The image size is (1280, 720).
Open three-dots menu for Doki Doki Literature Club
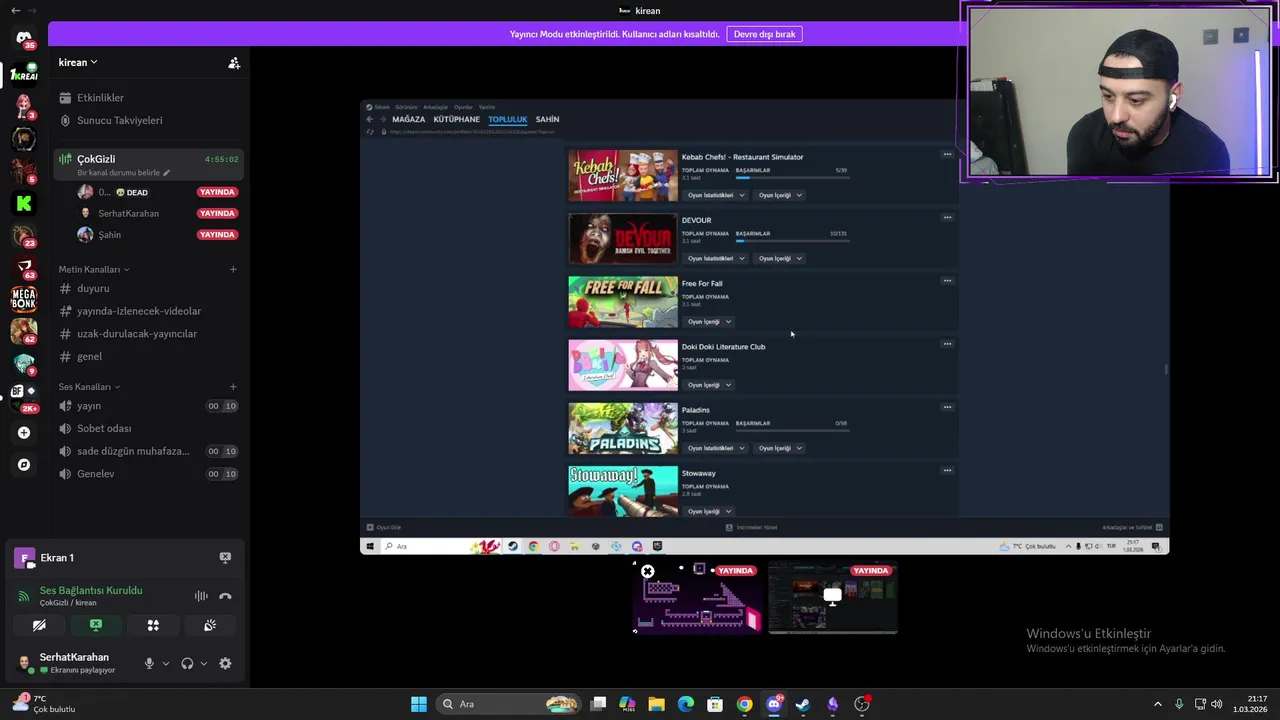click(x=947, y=344)
